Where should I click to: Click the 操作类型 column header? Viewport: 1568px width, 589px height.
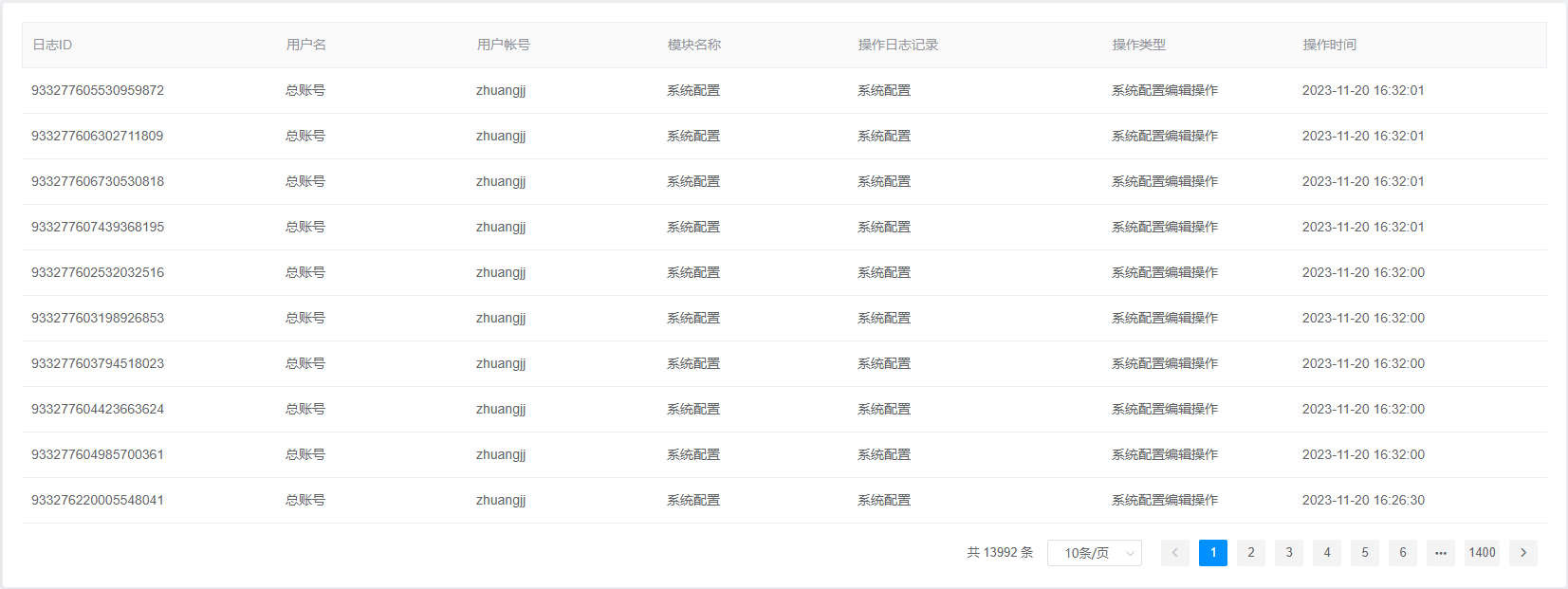click(1138, 45)
